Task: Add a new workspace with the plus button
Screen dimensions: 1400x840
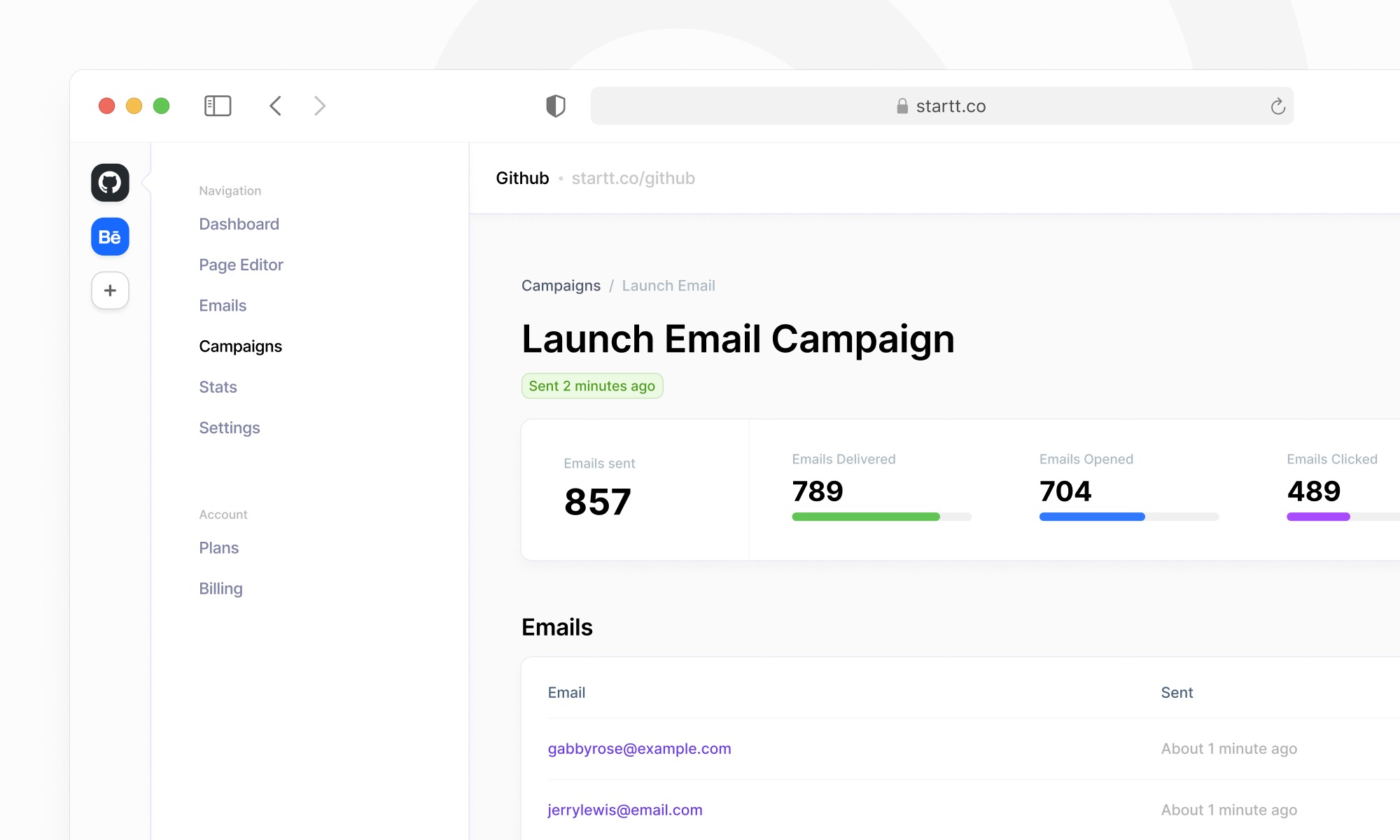Action: click(110, 290)
